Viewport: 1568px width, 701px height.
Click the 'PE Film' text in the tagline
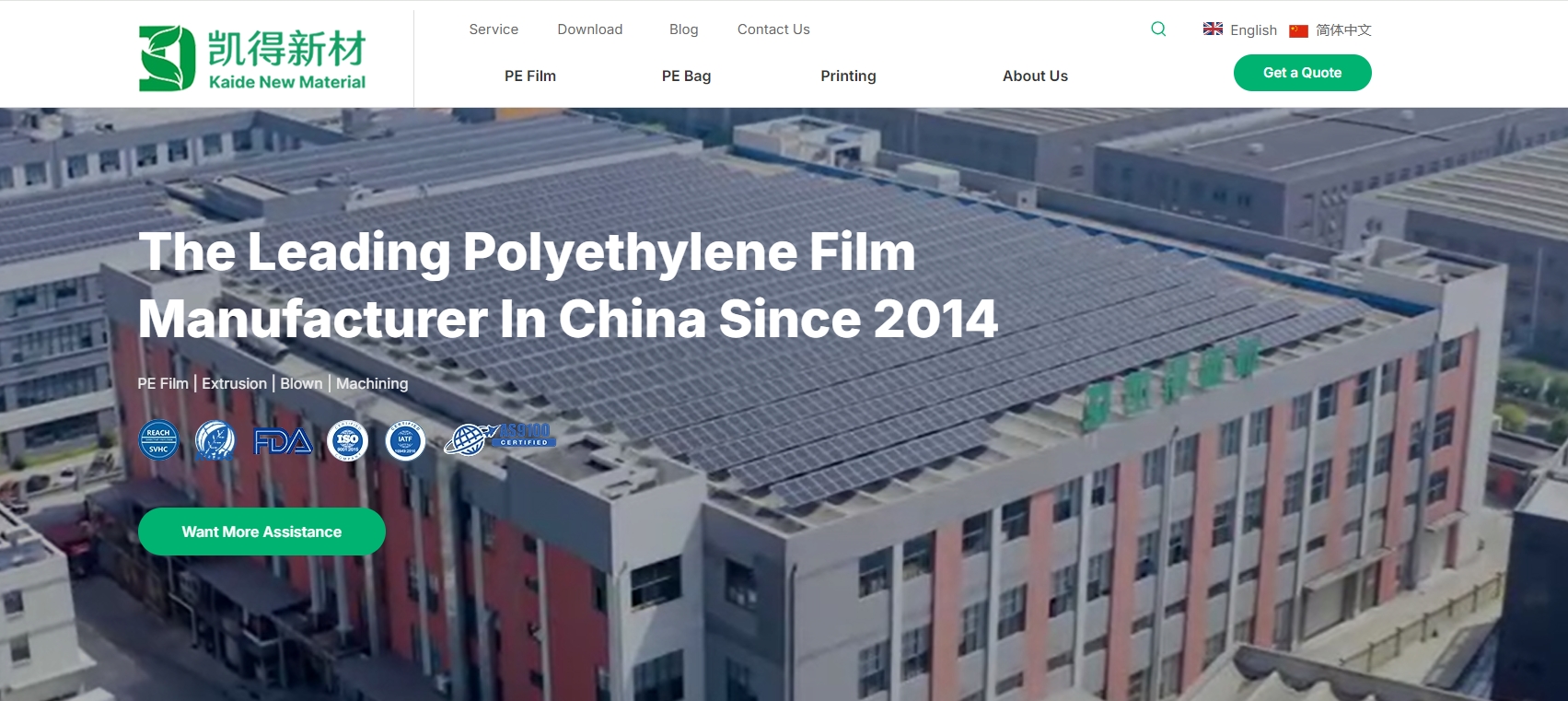[163, 383]
